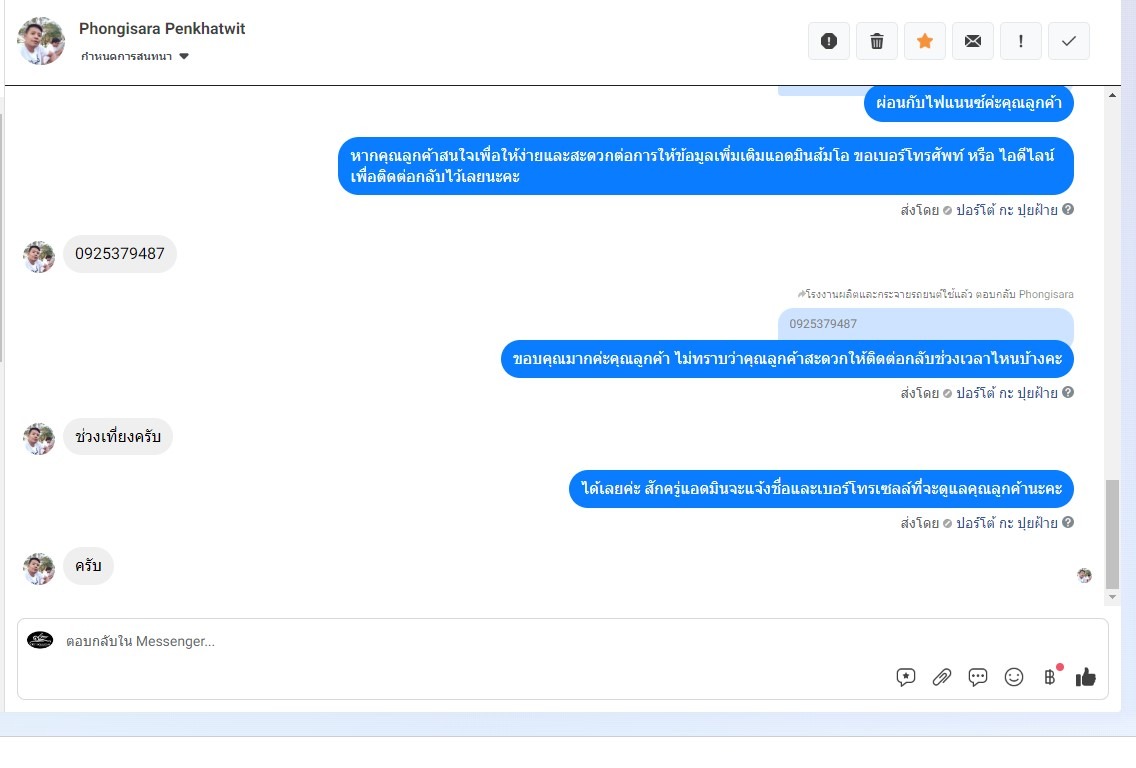
Task: Delete conversation using the trash can icon
Action: click(877, 41)
